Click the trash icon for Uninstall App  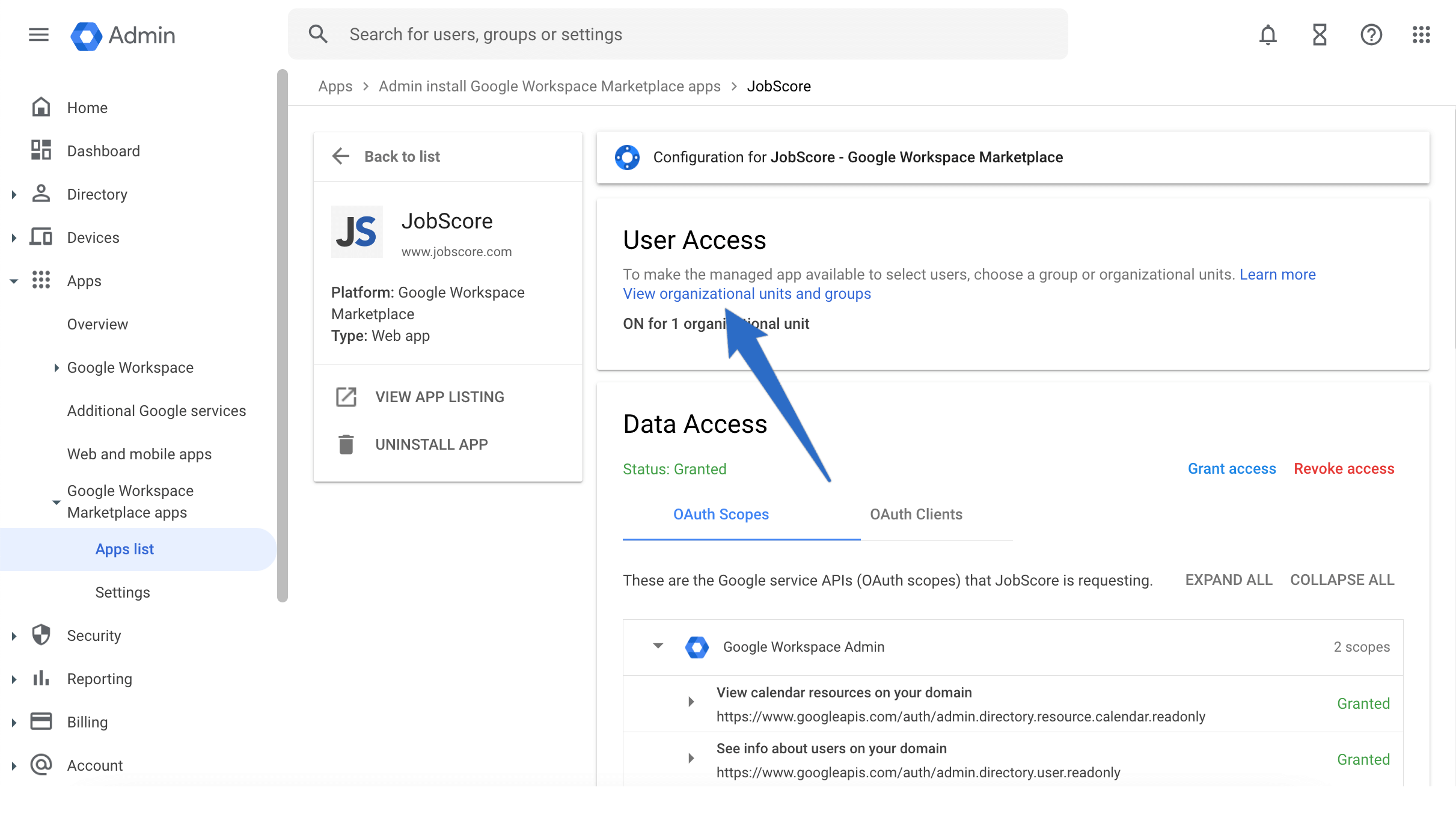click(346, 444)
